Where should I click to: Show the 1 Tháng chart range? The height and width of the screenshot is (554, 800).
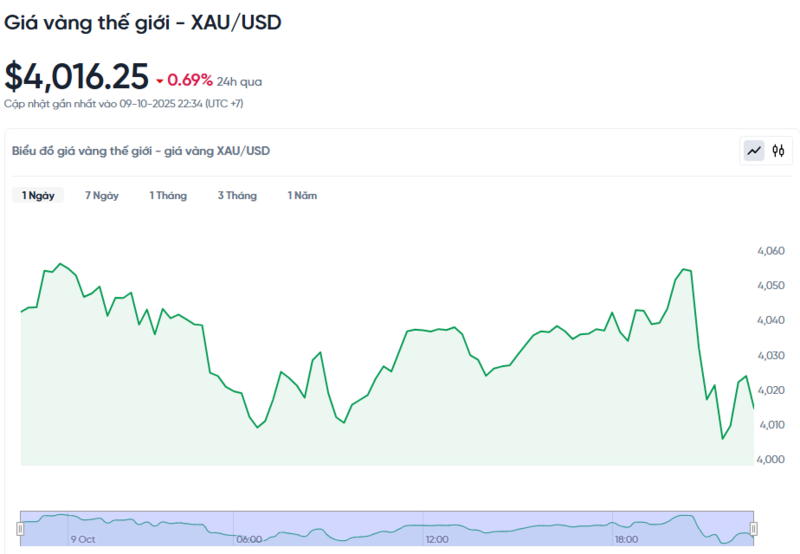click(x=168, y=195)
